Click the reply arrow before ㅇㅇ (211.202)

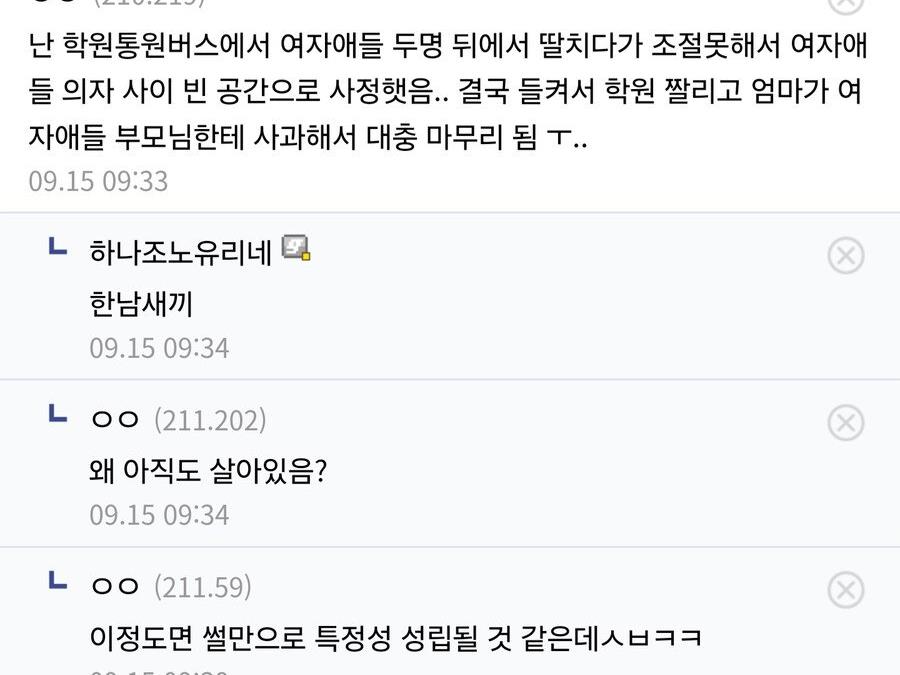pyautogui.click(x=58, y=414)
